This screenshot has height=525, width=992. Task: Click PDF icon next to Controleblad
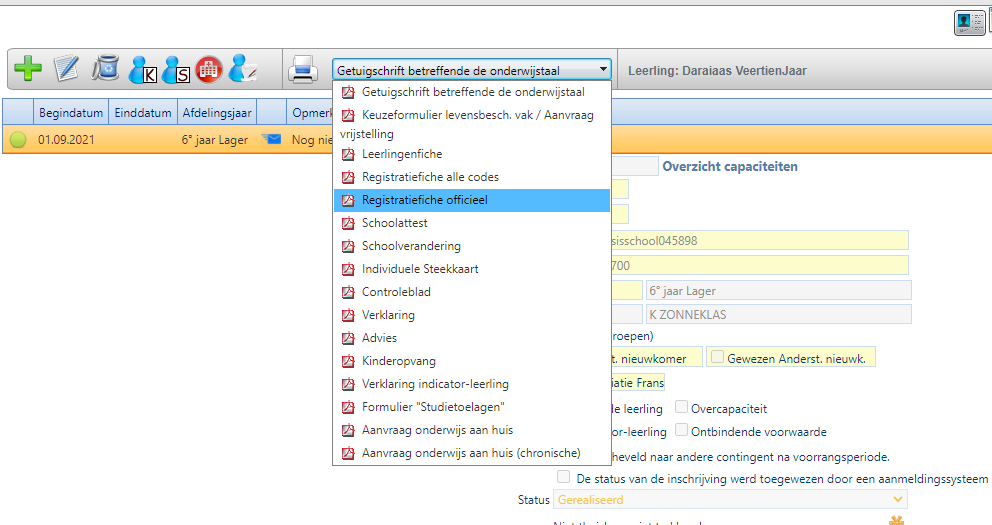348,292
